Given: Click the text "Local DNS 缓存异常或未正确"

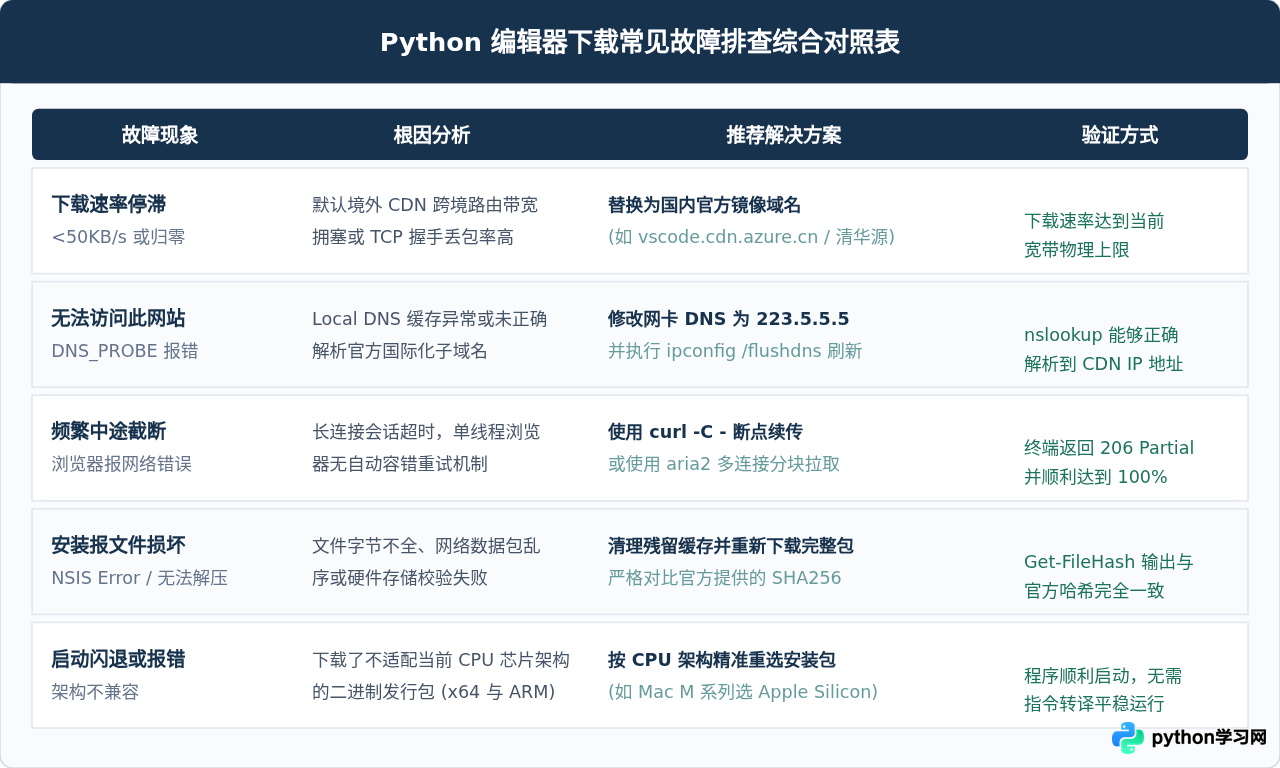Looking at the screenshot, I should (x=430, y=319).
